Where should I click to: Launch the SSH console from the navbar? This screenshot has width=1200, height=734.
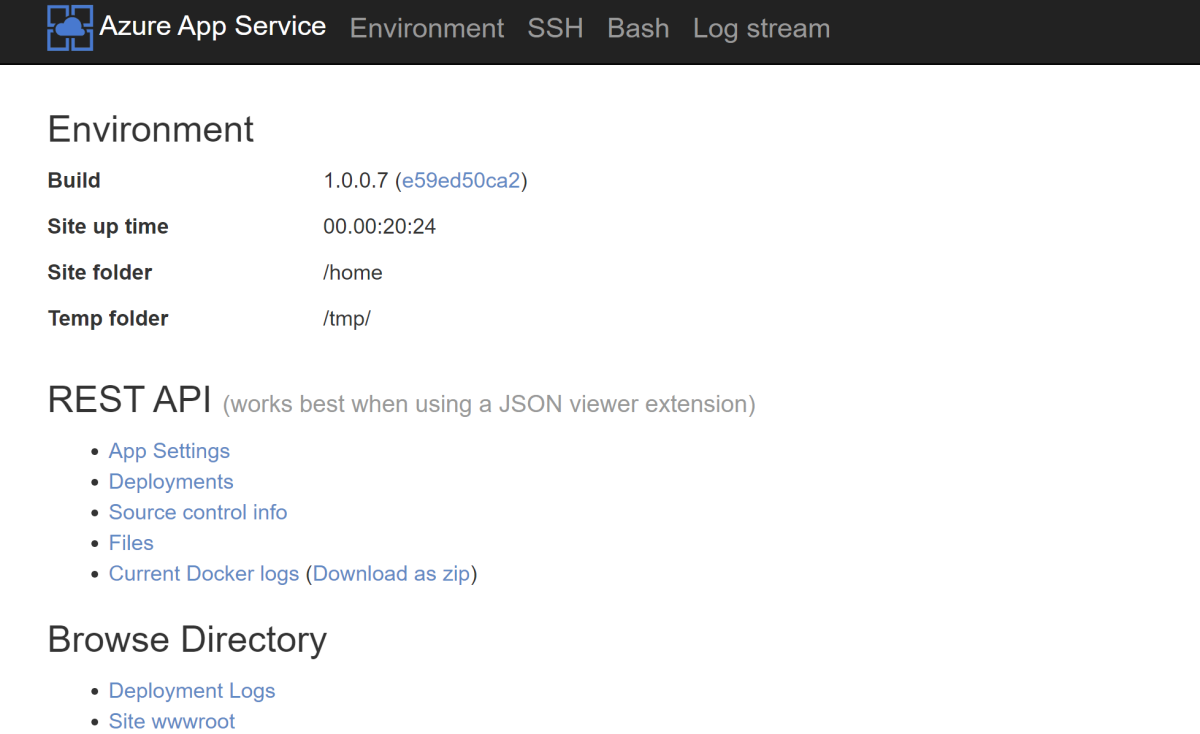click(556, 28)
